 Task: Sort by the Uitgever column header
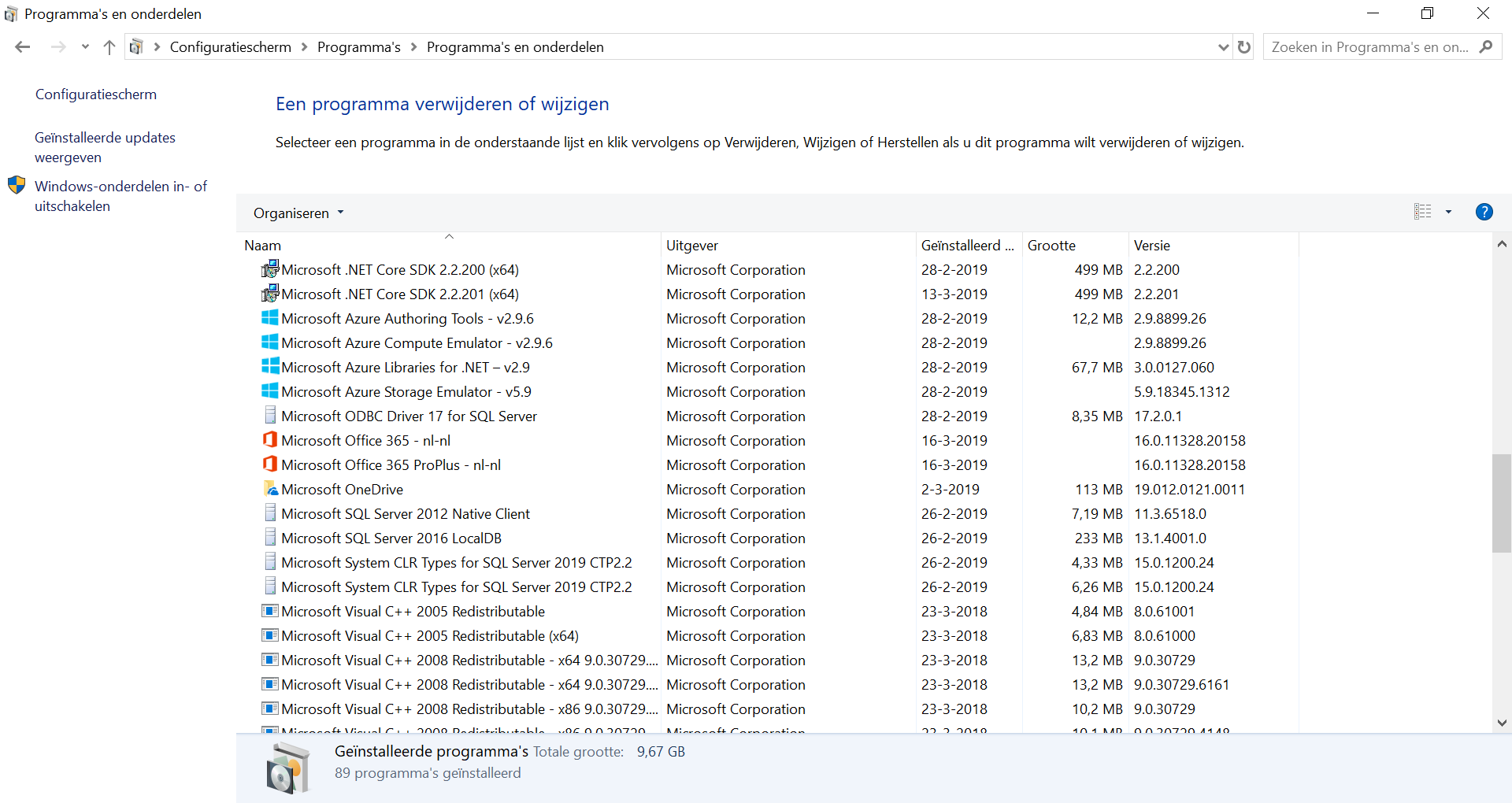click(788, 245)
